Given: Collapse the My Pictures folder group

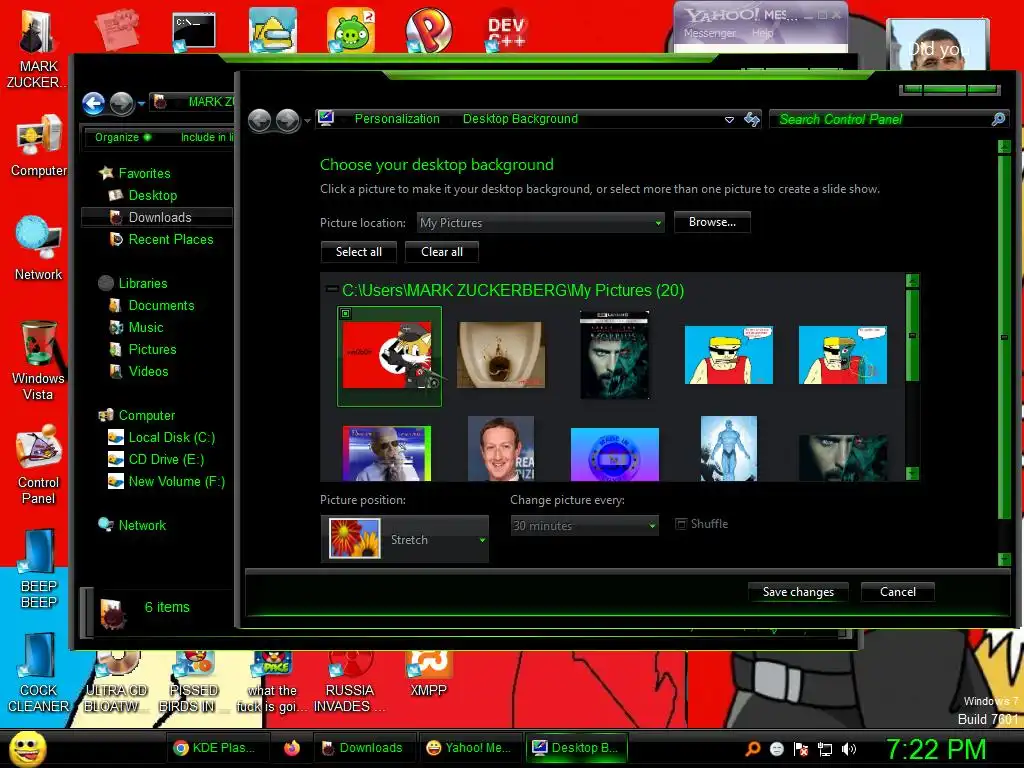Looking at the screenshot, I should tap(332, 289).
